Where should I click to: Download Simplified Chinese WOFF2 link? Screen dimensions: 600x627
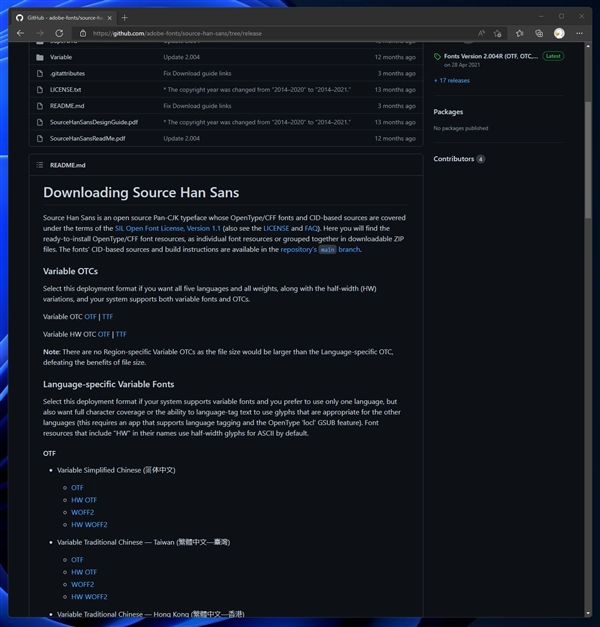tap(82, 513)
